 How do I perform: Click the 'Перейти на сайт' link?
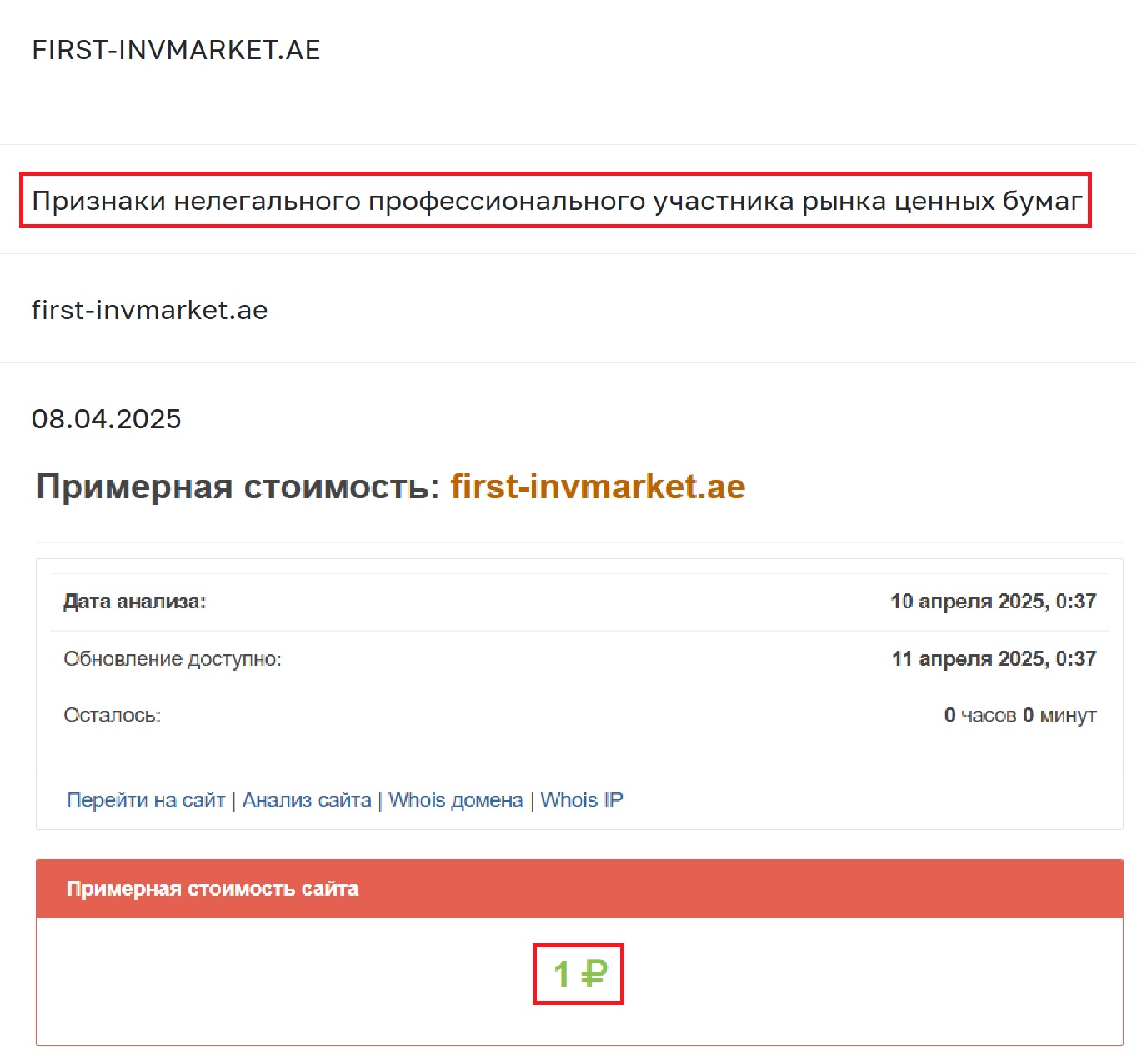click(x=145, y=800)
